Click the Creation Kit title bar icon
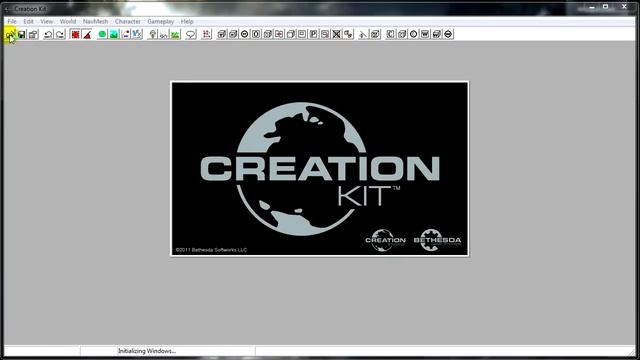640x360 pixels. (7, 9)
